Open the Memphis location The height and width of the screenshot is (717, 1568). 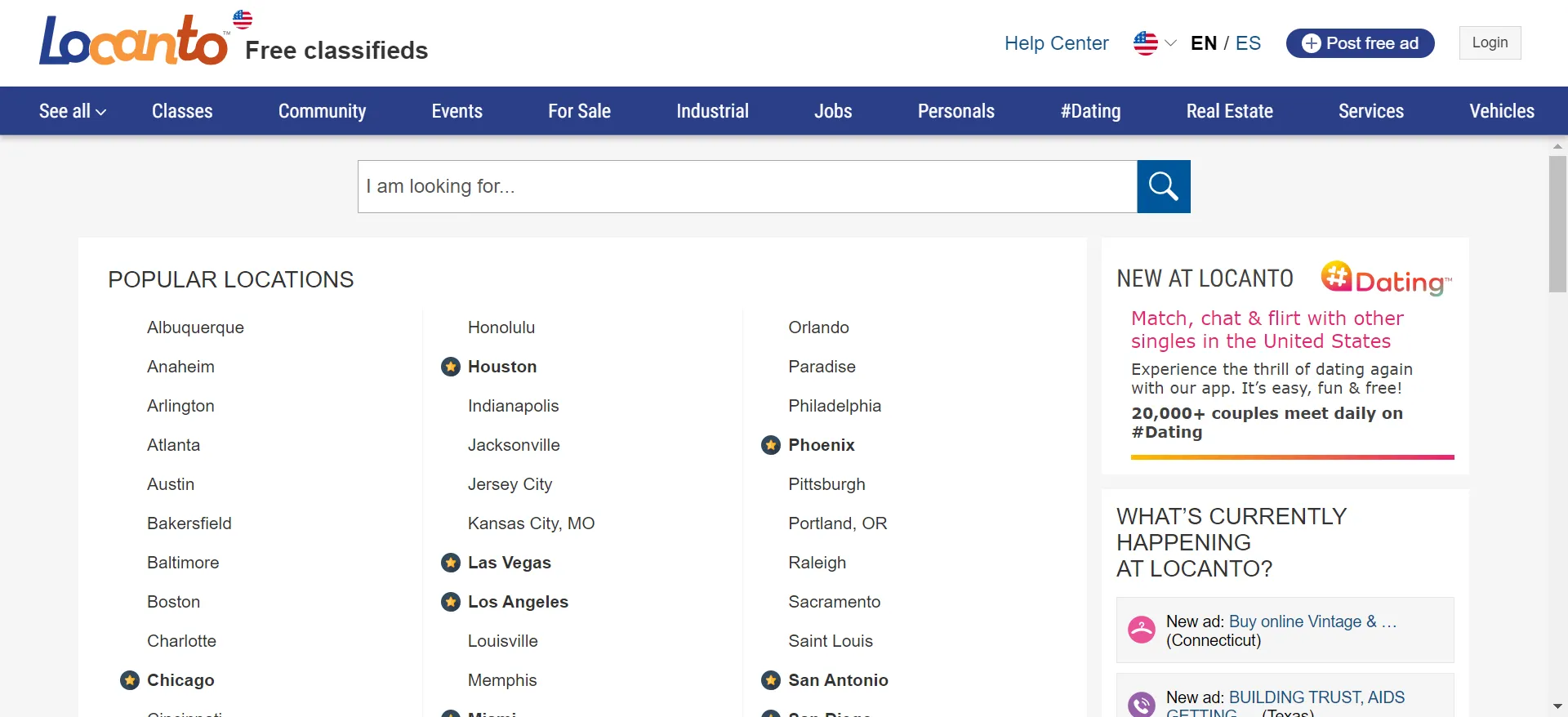click(502, 680)
